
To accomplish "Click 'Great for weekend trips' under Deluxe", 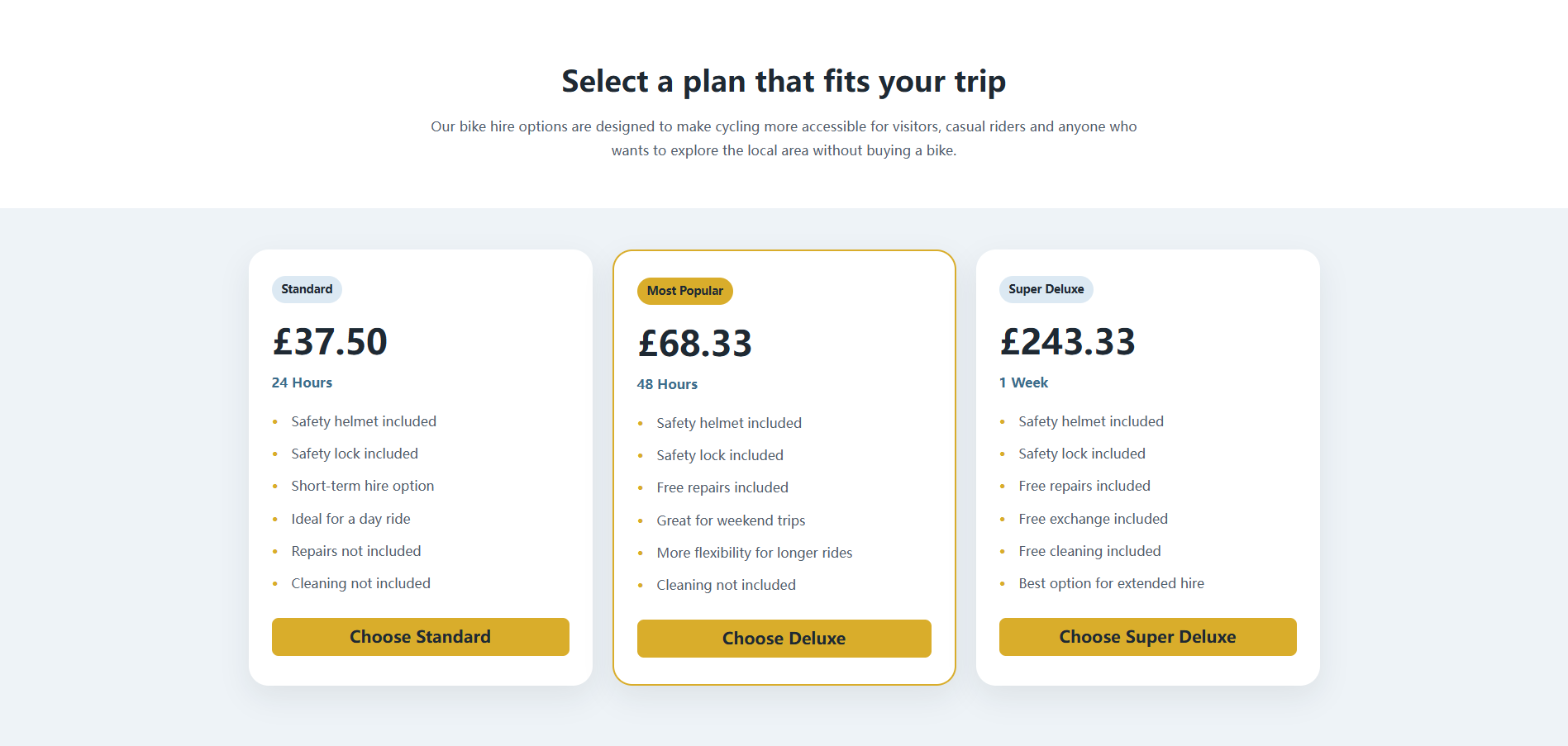I will (x=731, y=520).
